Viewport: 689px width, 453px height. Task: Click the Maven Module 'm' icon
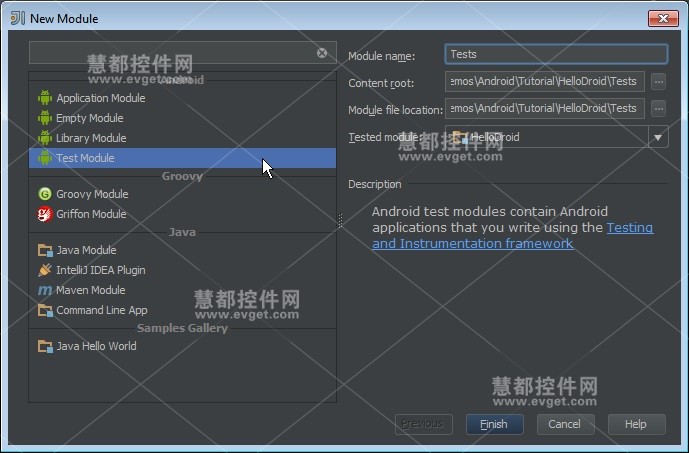[x=45, y=290]
